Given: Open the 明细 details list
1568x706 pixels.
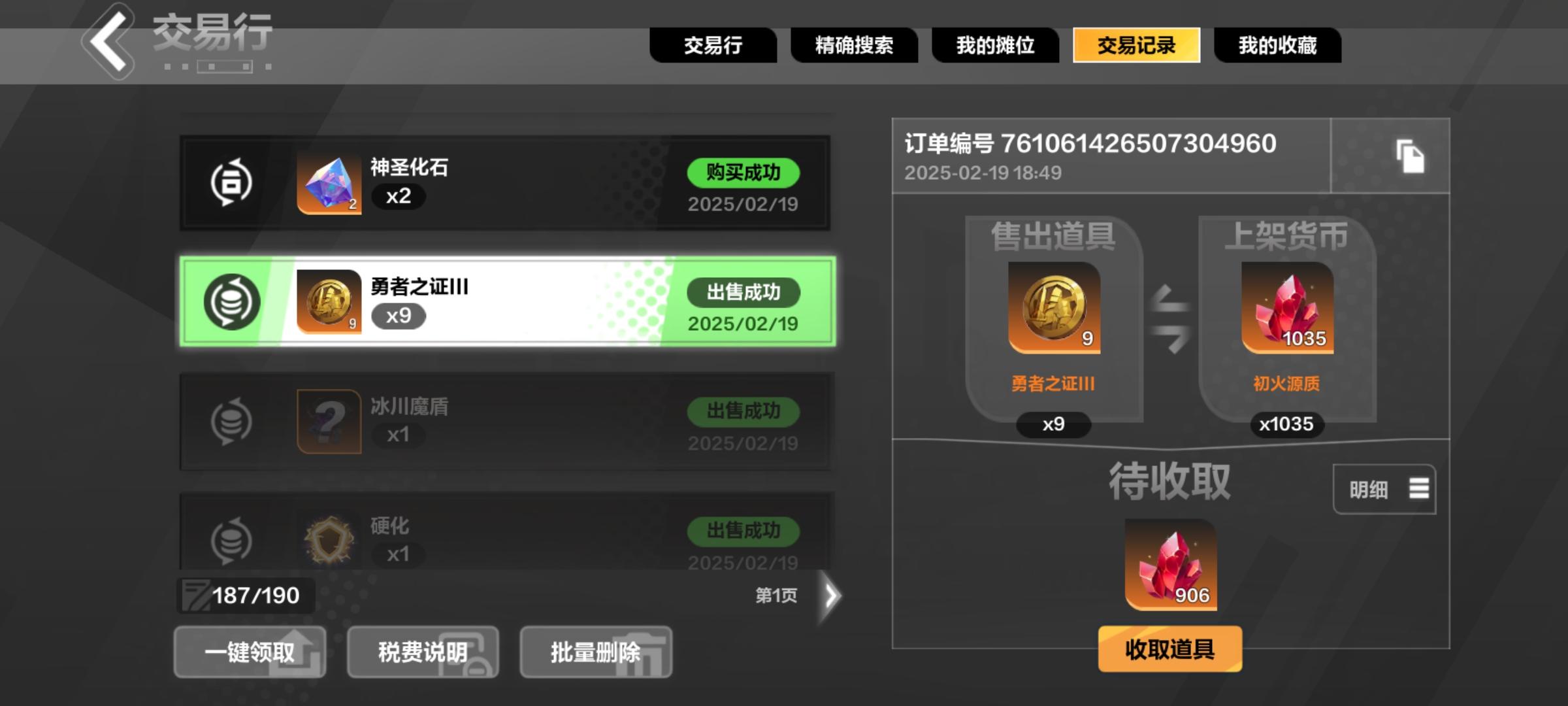Looking at the screenshot, I should tap(1384, 489).
